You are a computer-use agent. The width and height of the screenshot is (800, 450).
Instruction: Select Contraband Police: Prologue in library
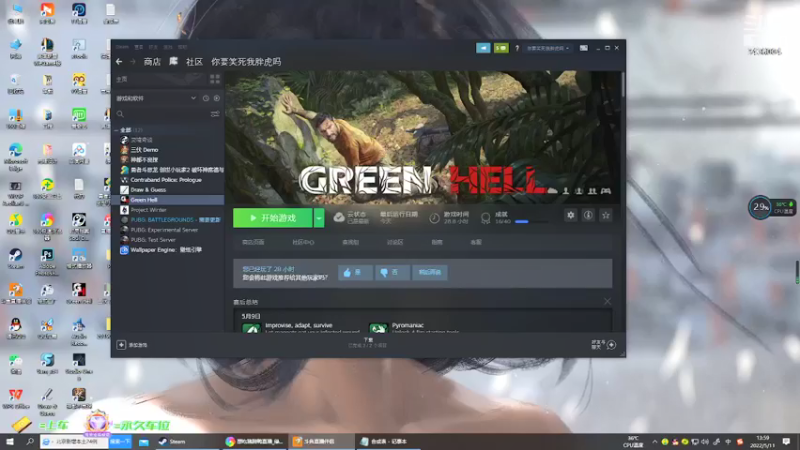(168, 180)
